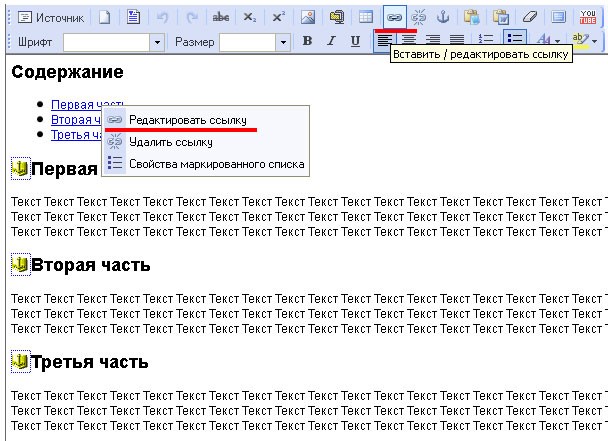Click the Insert/Edit link toolbar icon
This screenshot has width=608, height=441.
point(394,17)
